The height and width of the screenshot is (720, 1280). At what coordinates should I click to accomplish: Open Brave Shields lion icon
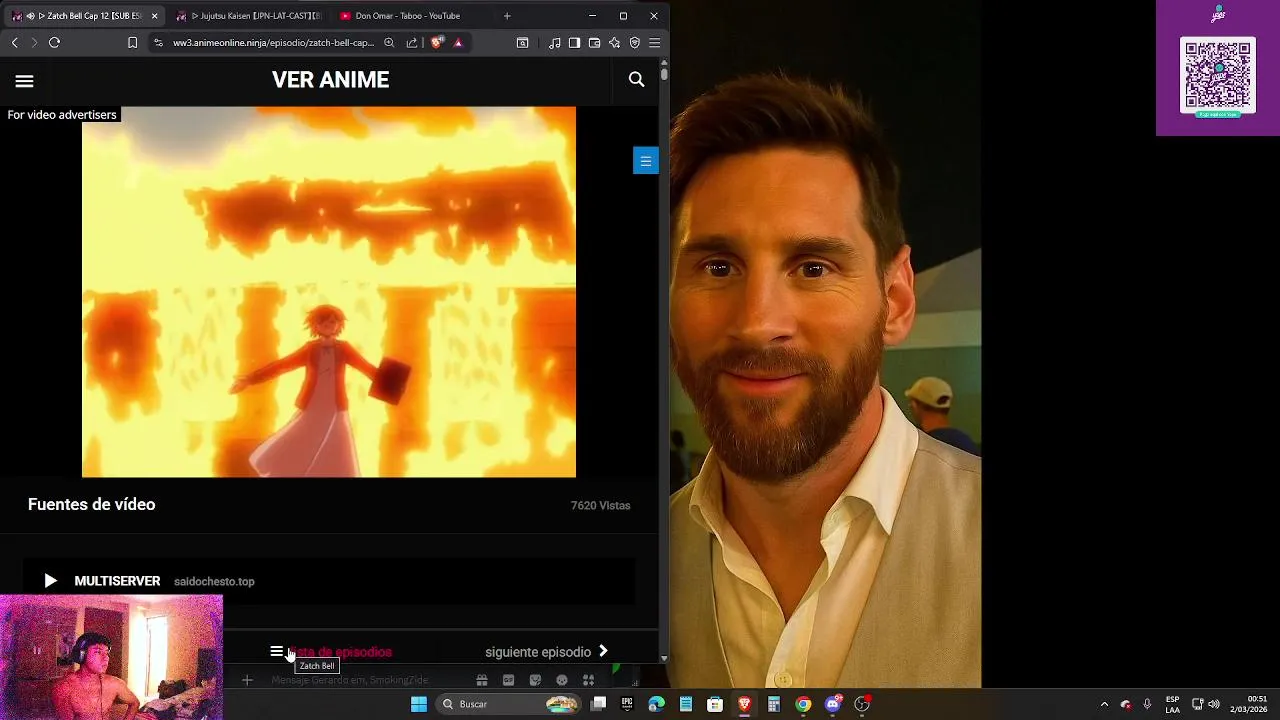click(437, 43)
